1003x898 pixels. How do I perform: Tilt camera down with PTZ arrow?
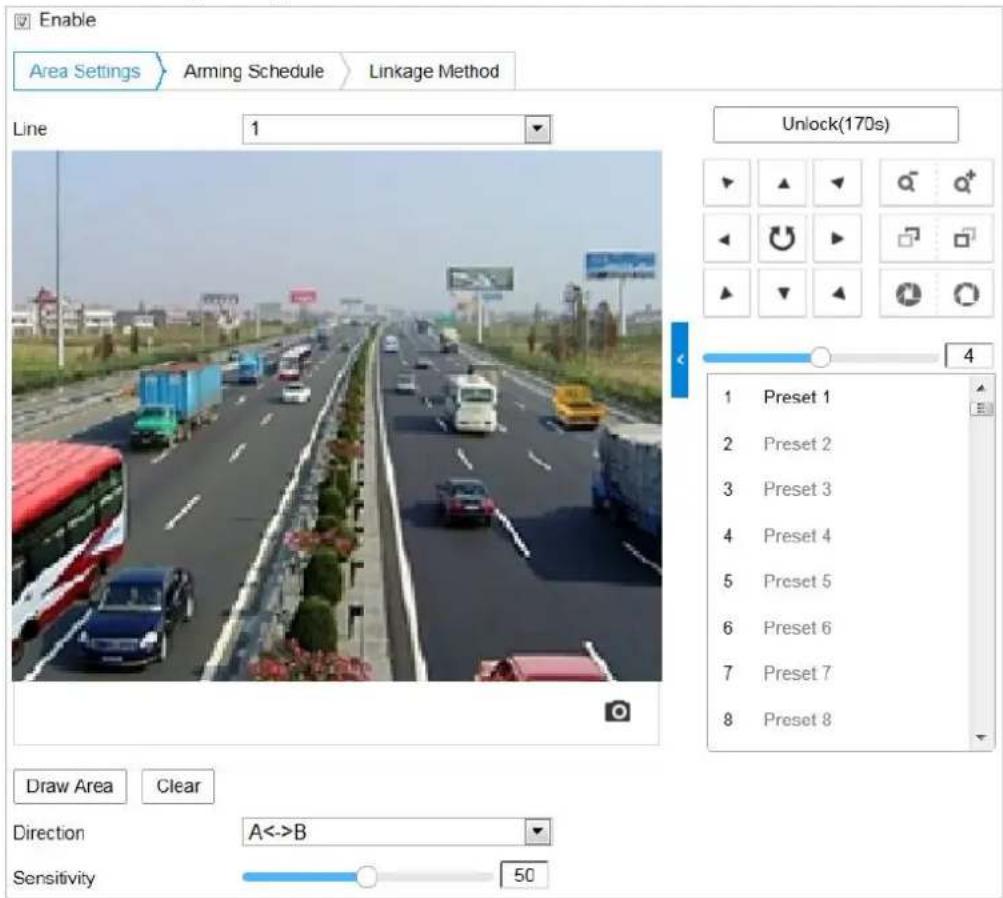[x=782, y=294]
